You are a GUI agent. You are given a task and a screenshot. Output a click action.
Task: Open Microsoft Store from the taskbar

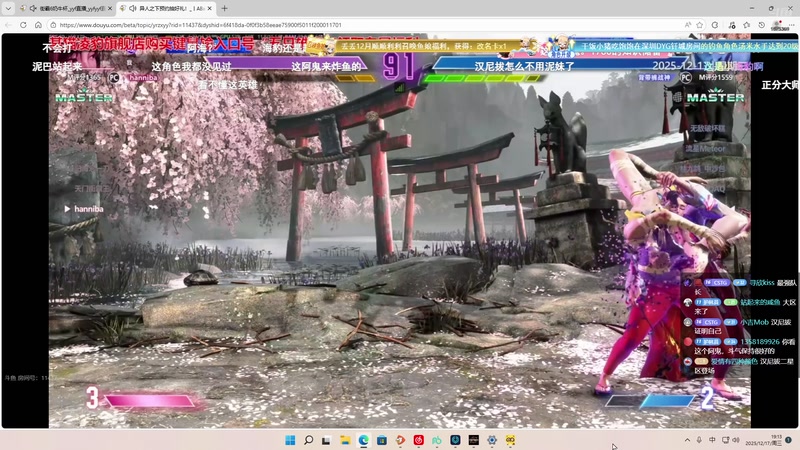(382, 440)
